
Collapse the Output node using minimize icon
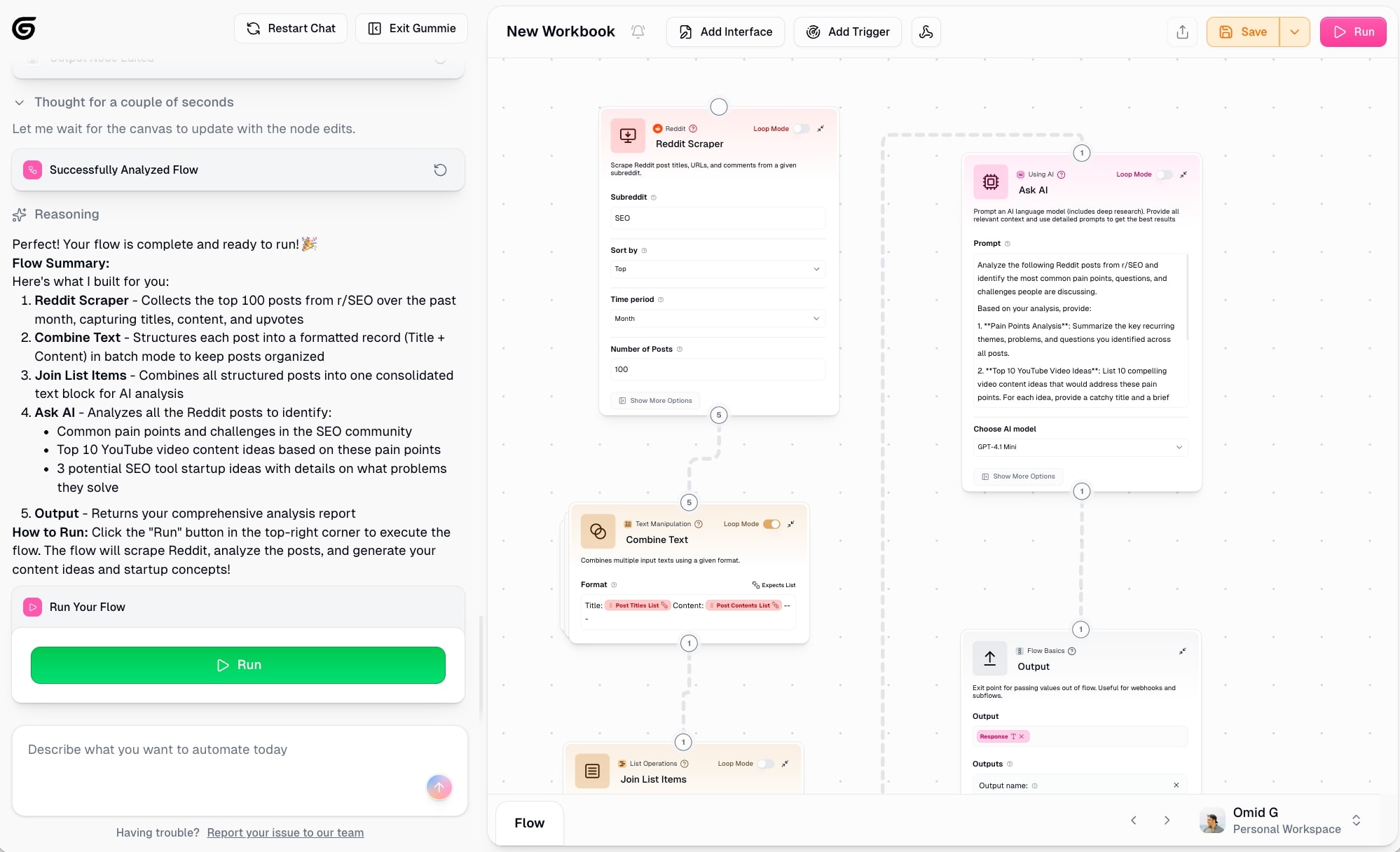click(1183, 651)
